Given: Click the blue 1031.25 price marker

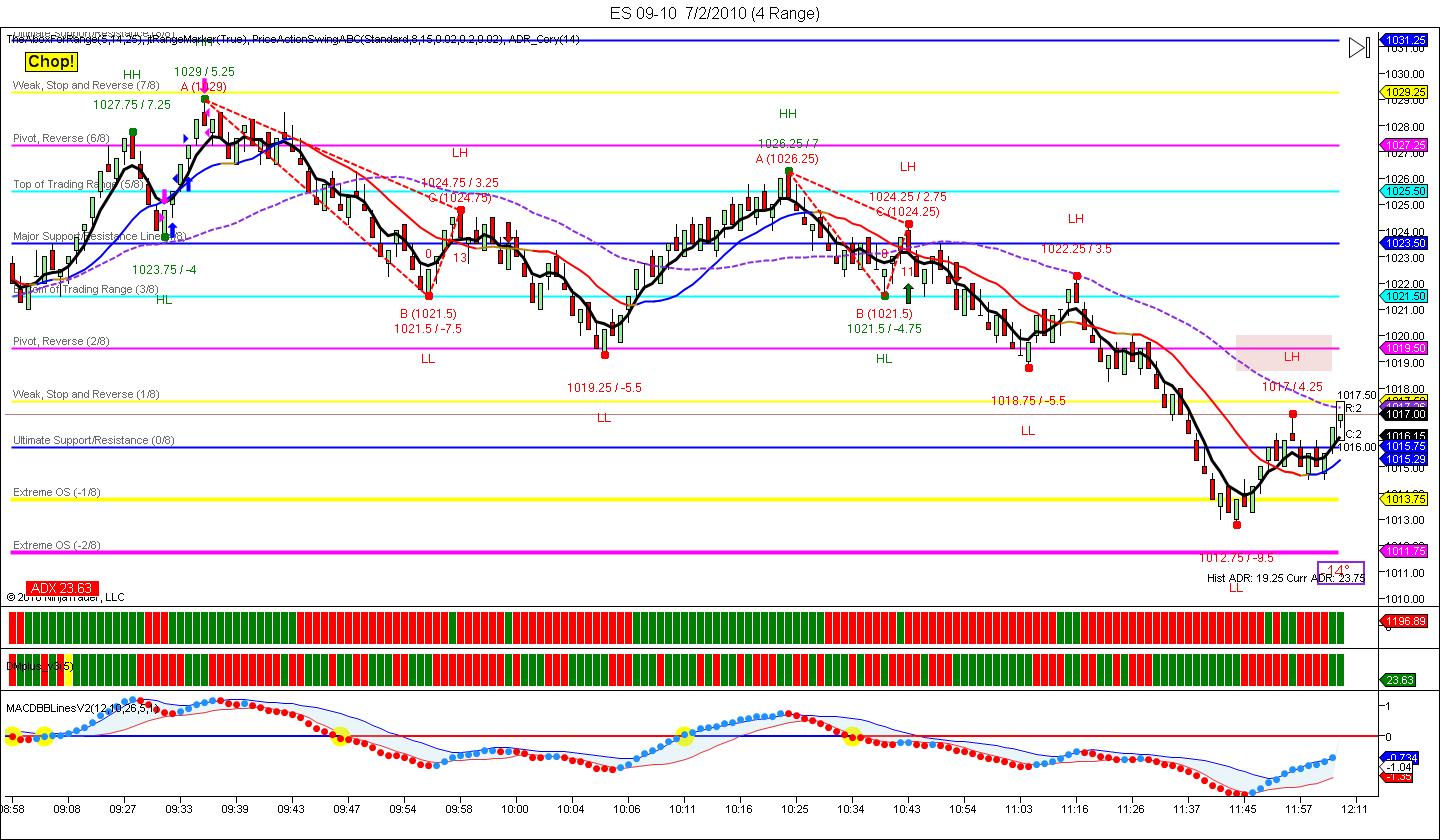Looking at the screenshot, I should (1406, 40).
